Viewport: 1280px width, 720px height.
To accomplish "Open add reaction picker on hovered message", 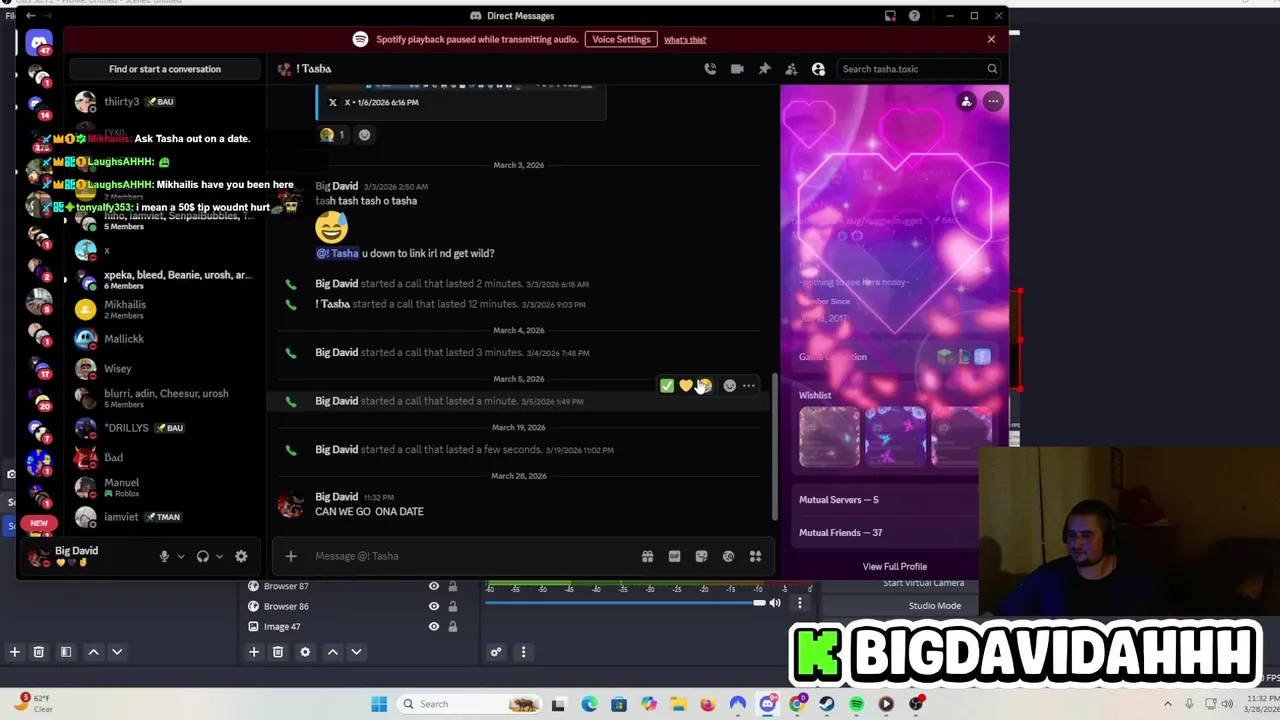I will (730, 386).
